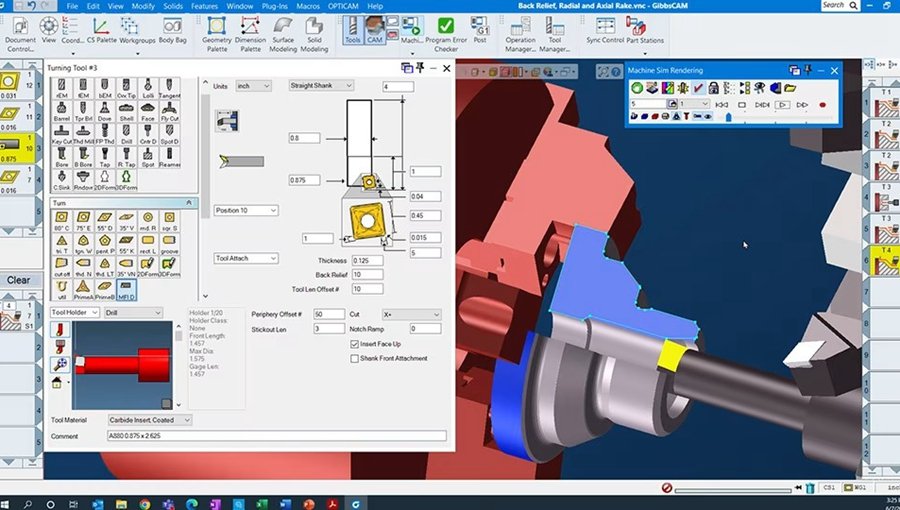This screenshot has width=900, height=510.
Task: Select the Drill tool type icon
Action: click(126, 134)
